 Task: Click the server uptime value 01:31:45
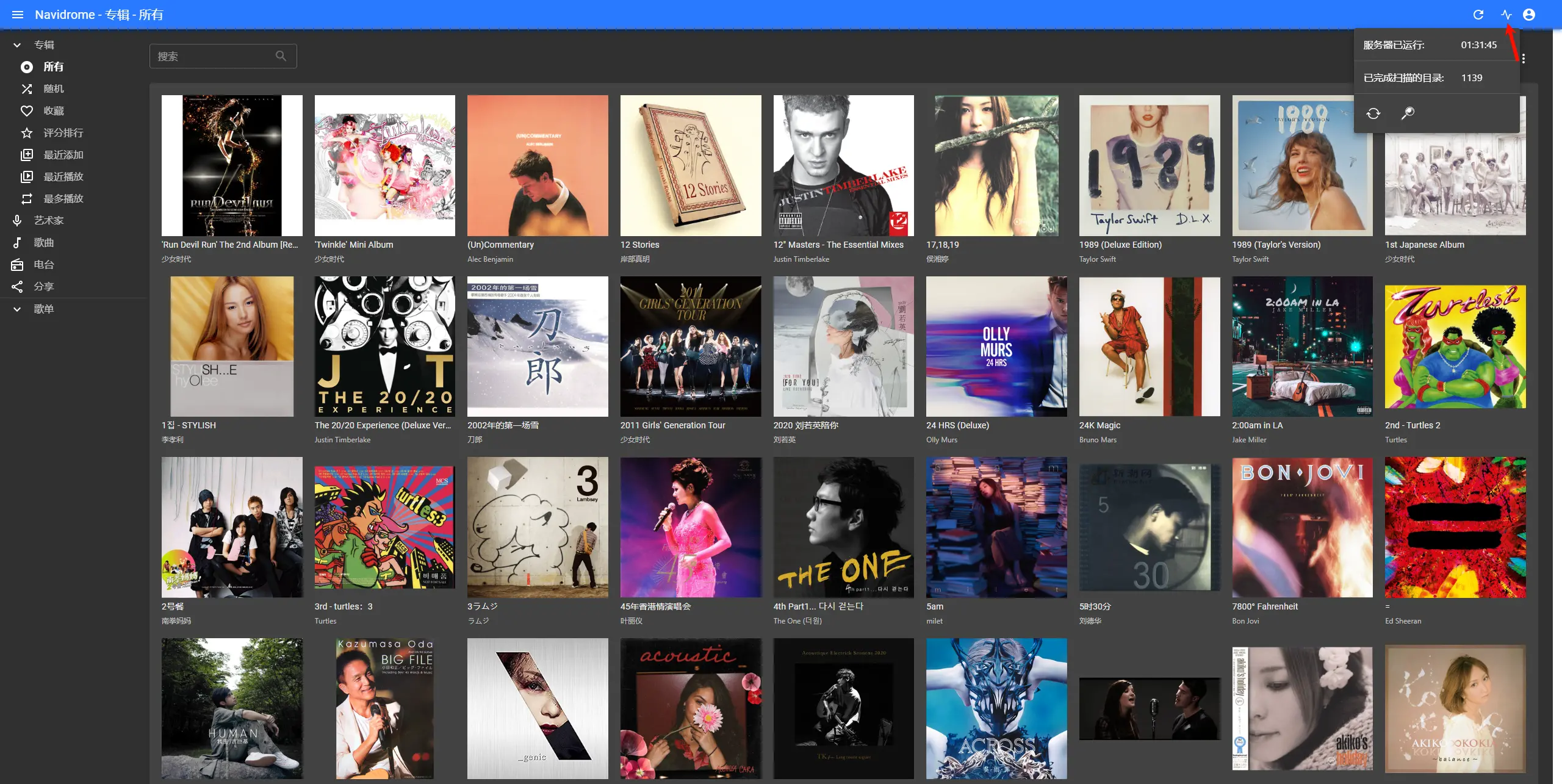click(x=1478, y=45)
